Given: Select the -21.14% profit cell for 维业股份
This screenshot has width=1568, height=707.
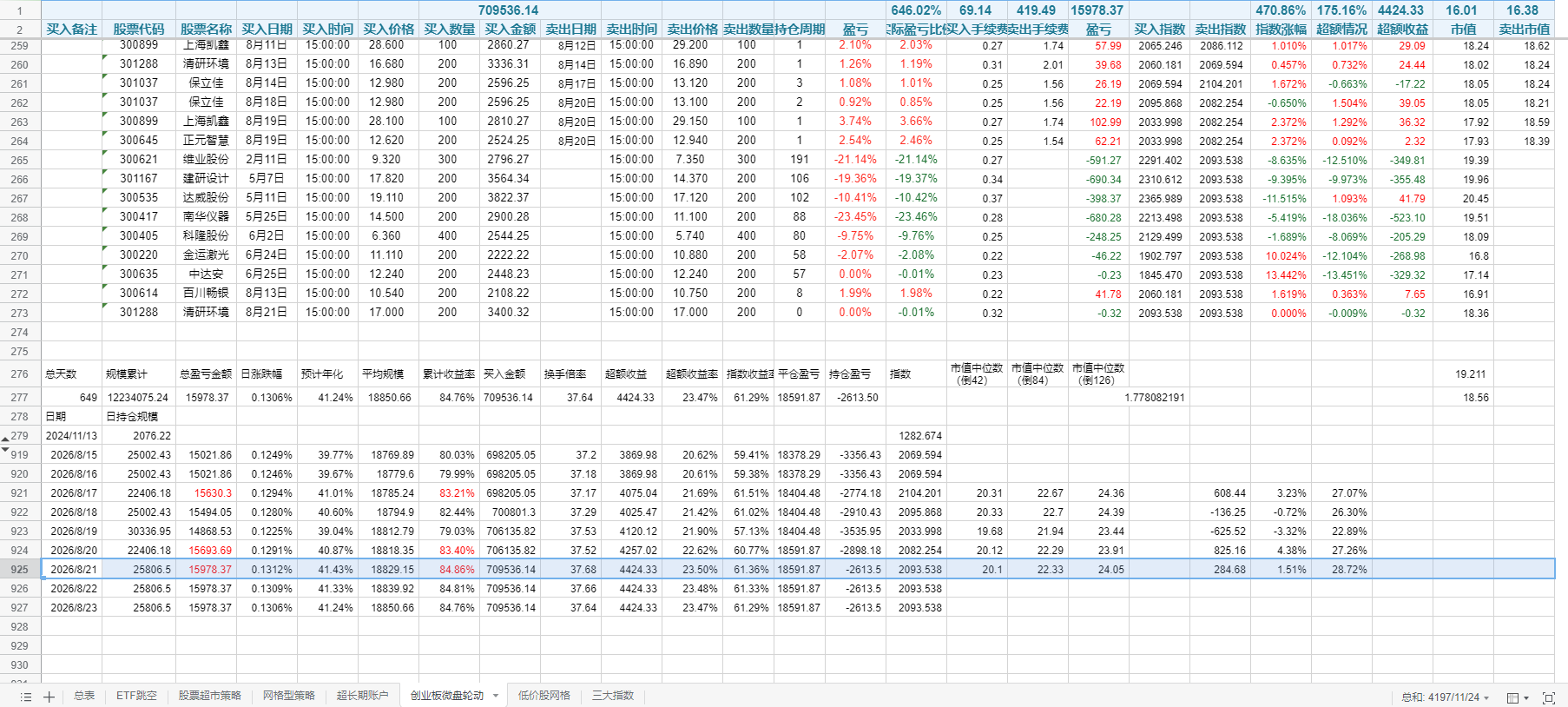Looking at the screenshot, I should [855, 160].
